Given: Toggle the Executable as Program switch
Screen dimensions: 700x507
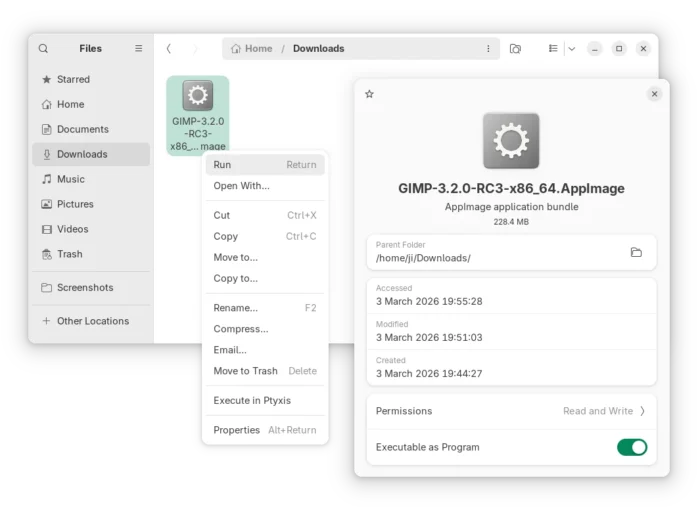Looking at the screenshot, I should 632,447.
